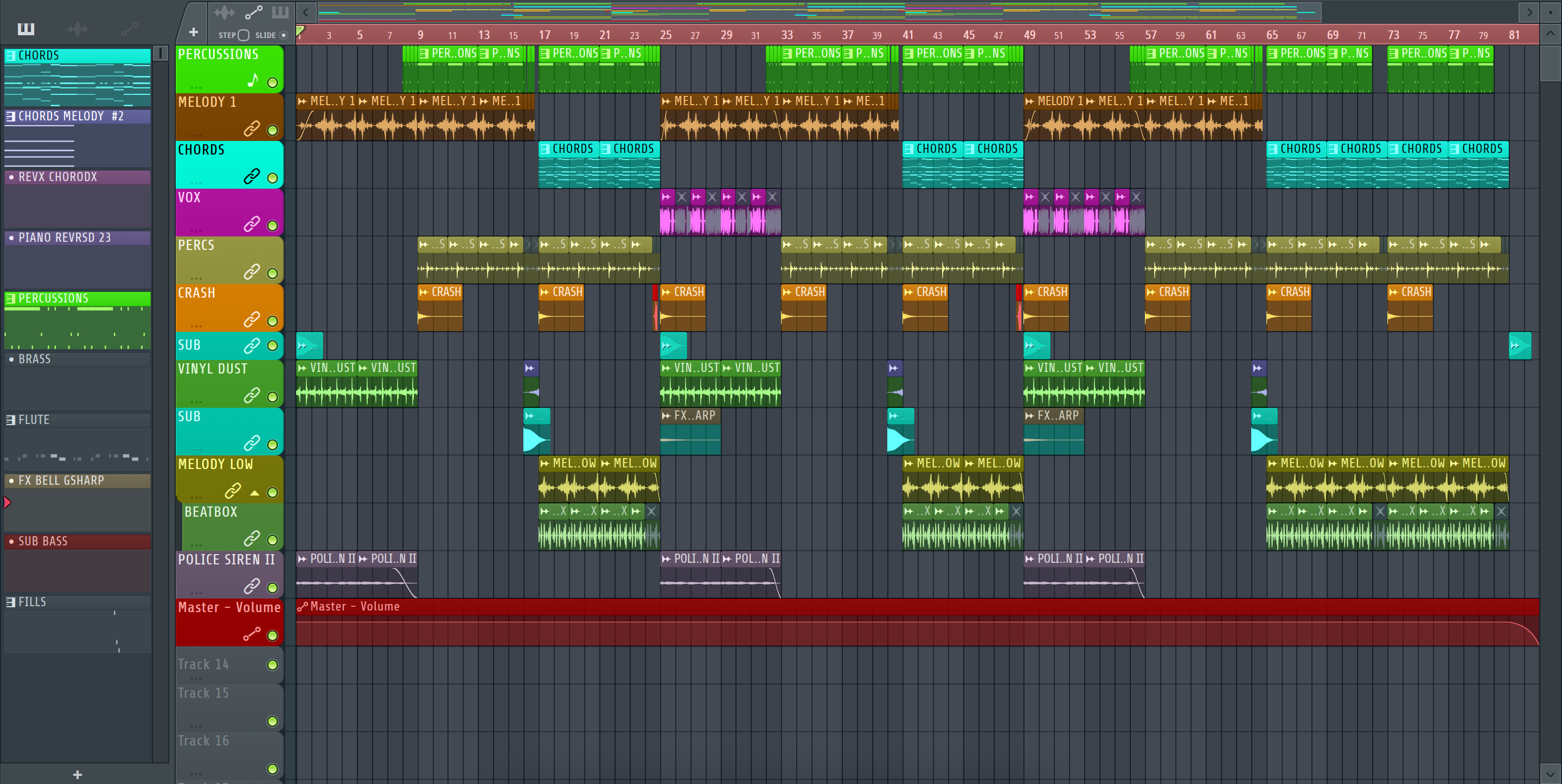Viewport: 1562px width, 784px height.
Task: Open menu of CRASH clip at bar 9
Action: pyautogui.click(x=424, y=292)
